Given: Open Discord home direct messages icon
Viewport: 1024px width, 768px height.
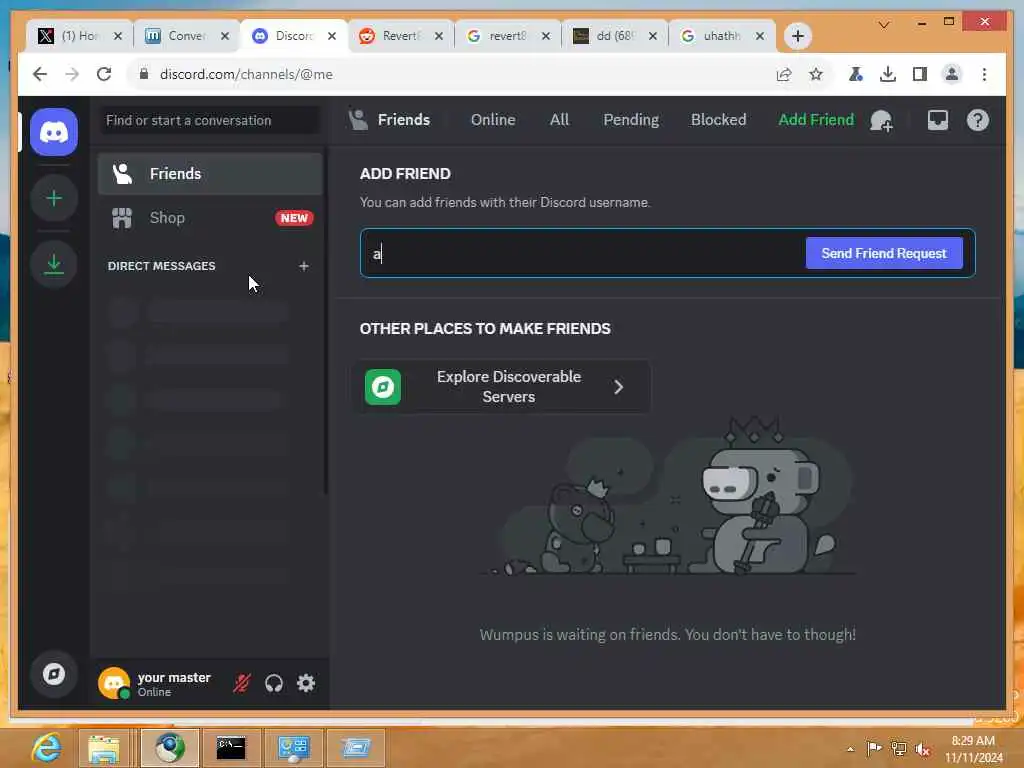Looking at the screenshot, I should point(54,133).
